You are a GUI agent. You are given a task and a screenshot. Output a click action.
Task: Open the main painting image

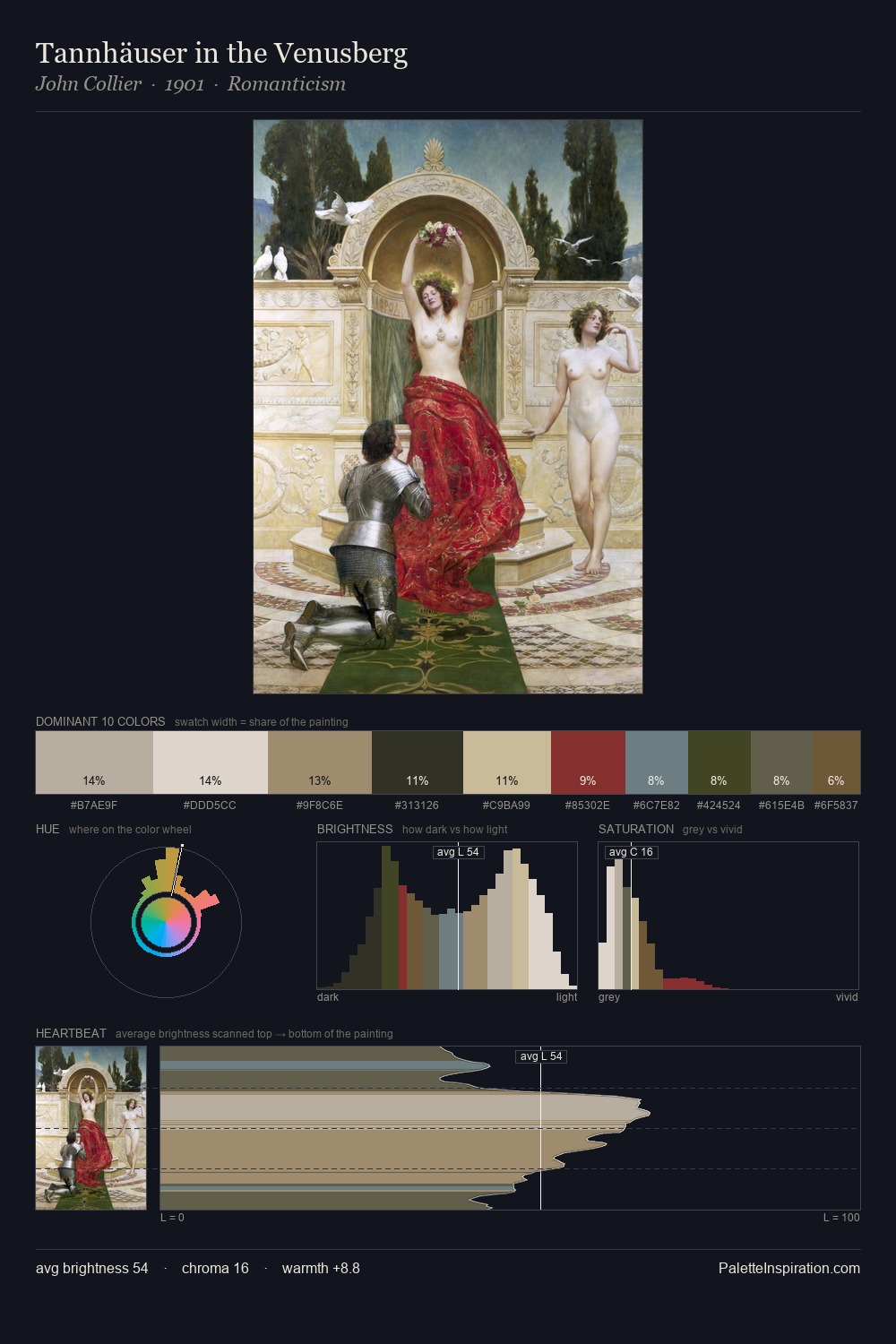[x=448, y=407]
